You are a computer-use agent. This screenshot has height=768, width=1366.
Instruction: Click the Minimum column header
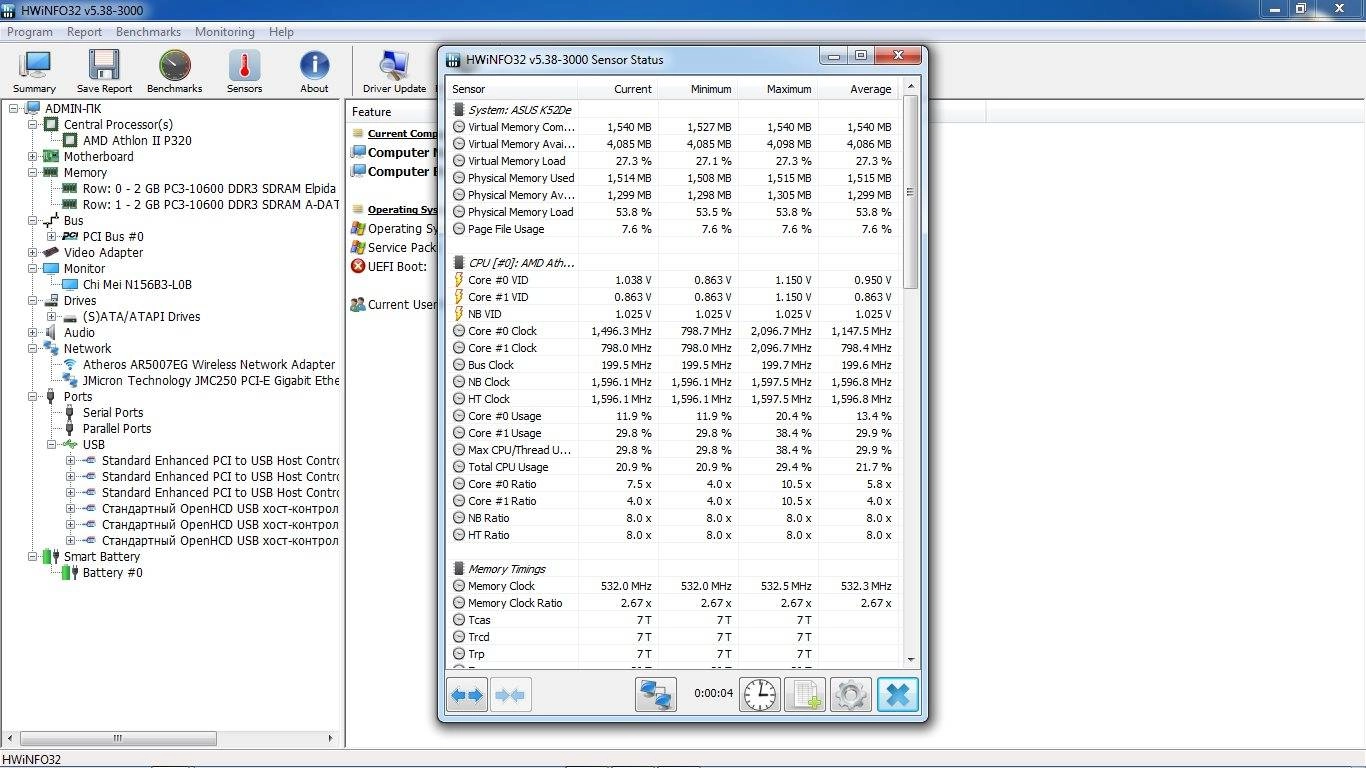(x=698, y=89)
